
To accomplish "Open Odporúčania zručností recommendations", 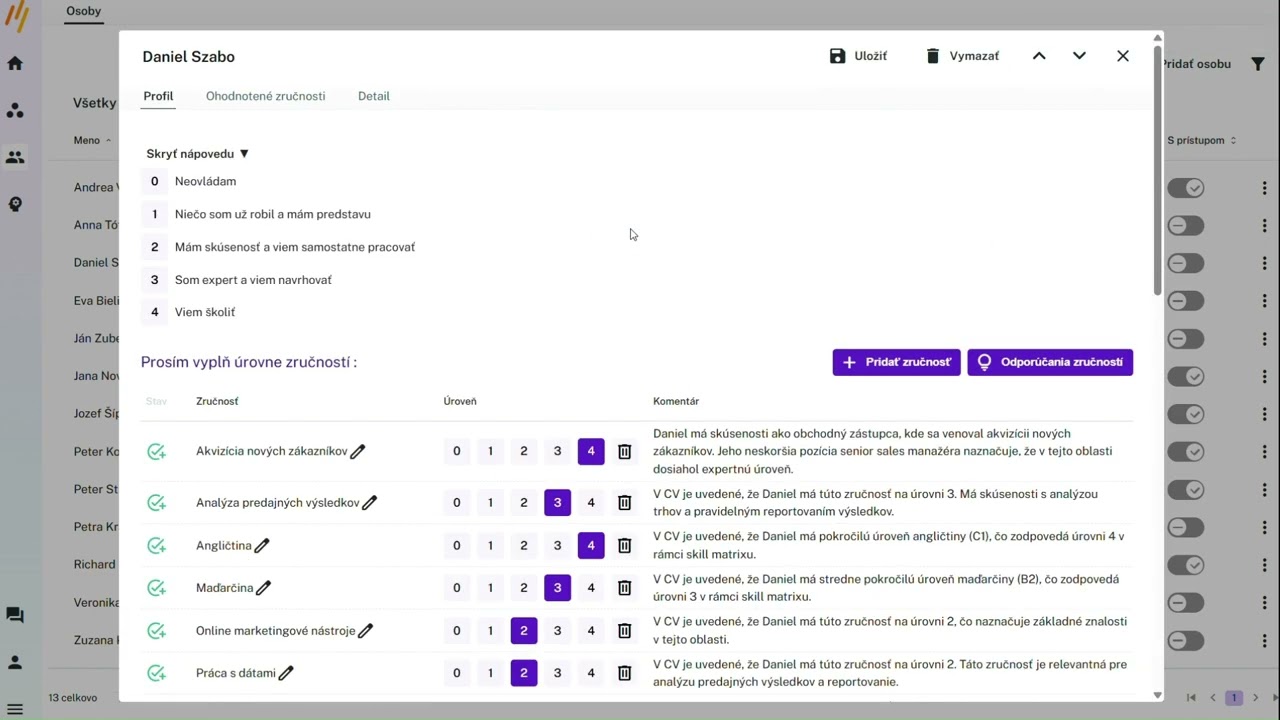I will pos(1050,362).
